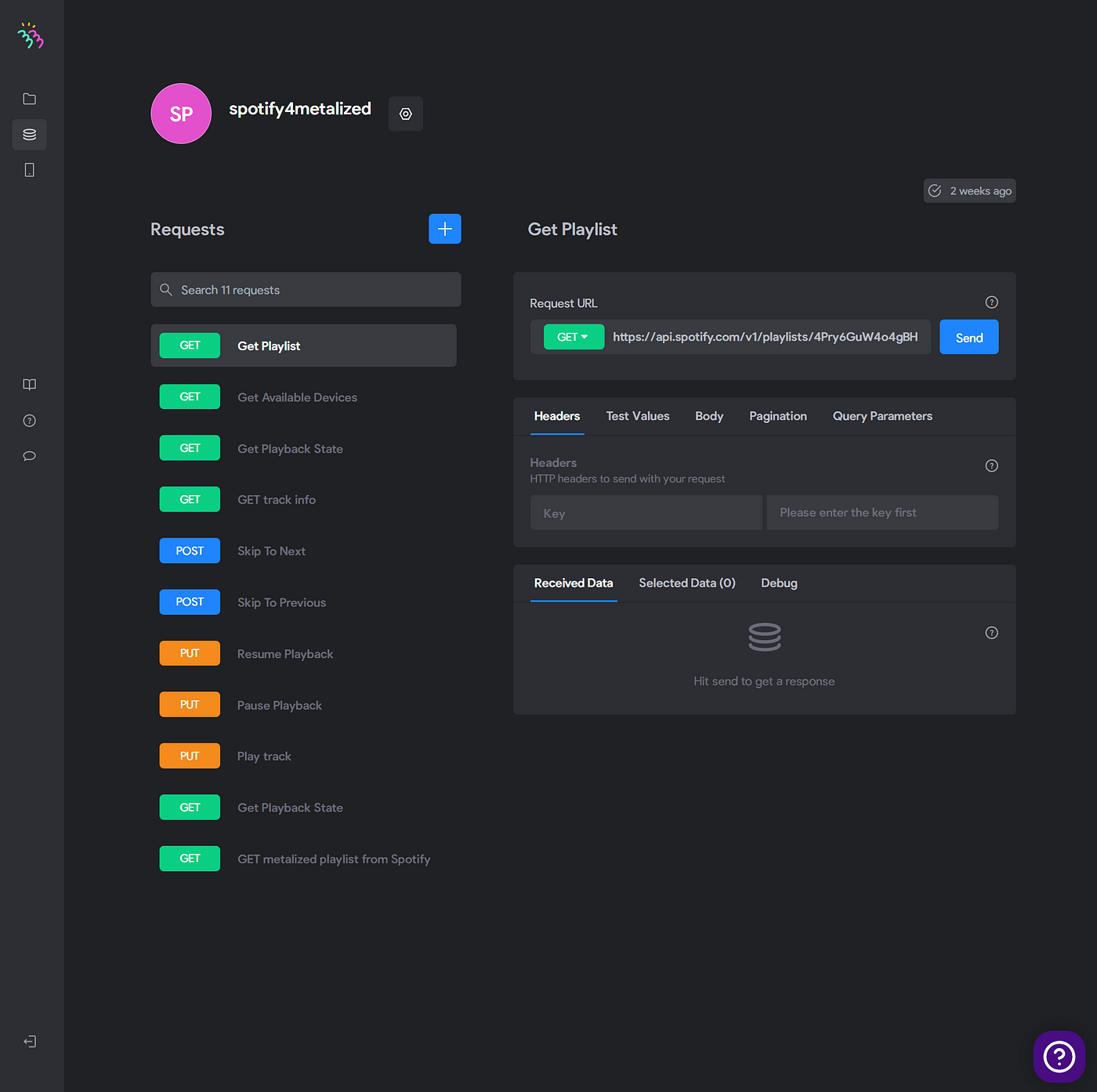Open the Body tab
1097x1092 pixels.
pyautogui.click(x=709, y=416)
